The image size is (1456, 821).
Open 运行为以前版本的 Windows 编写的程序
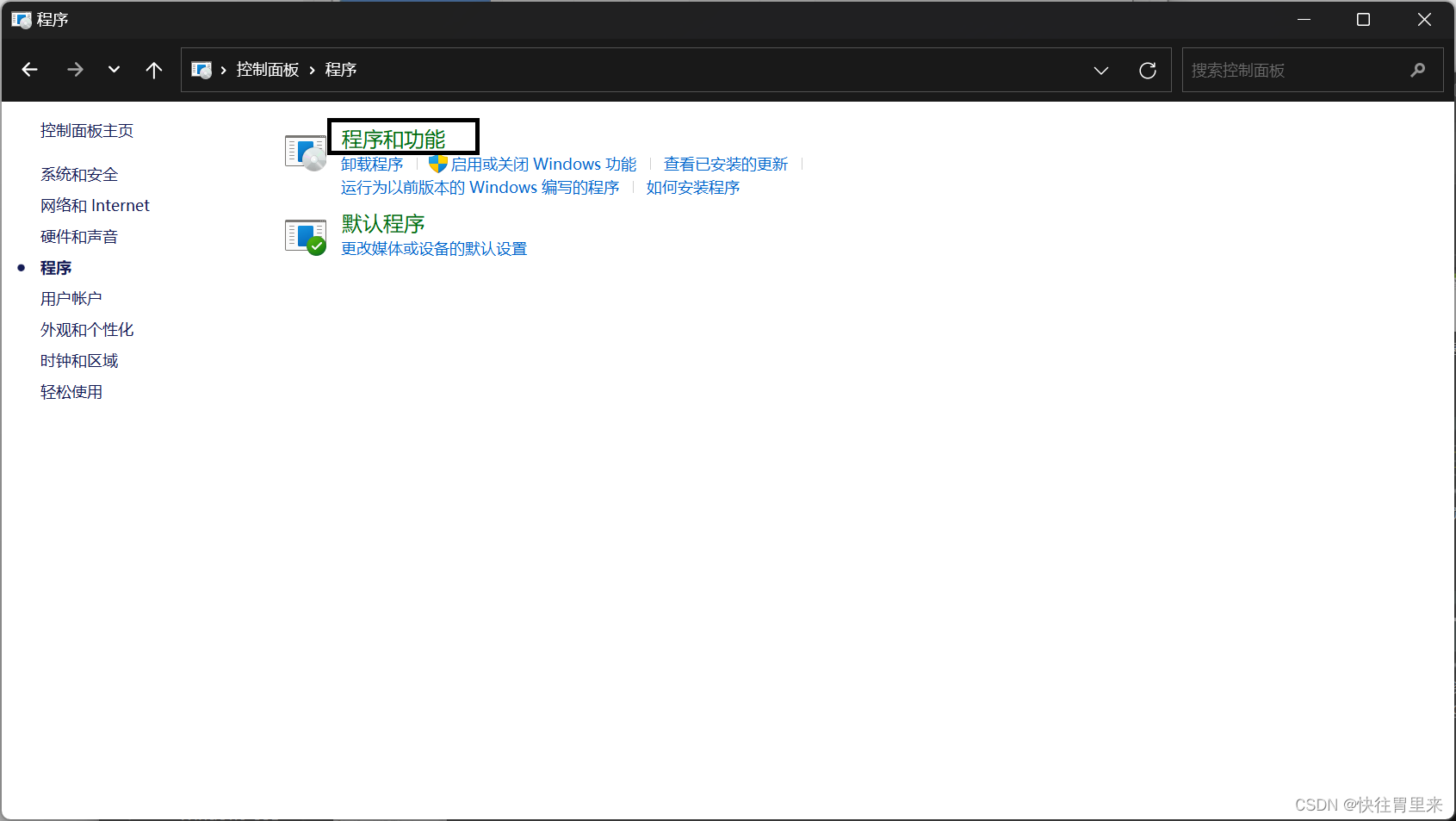click(x=480, y=188)
